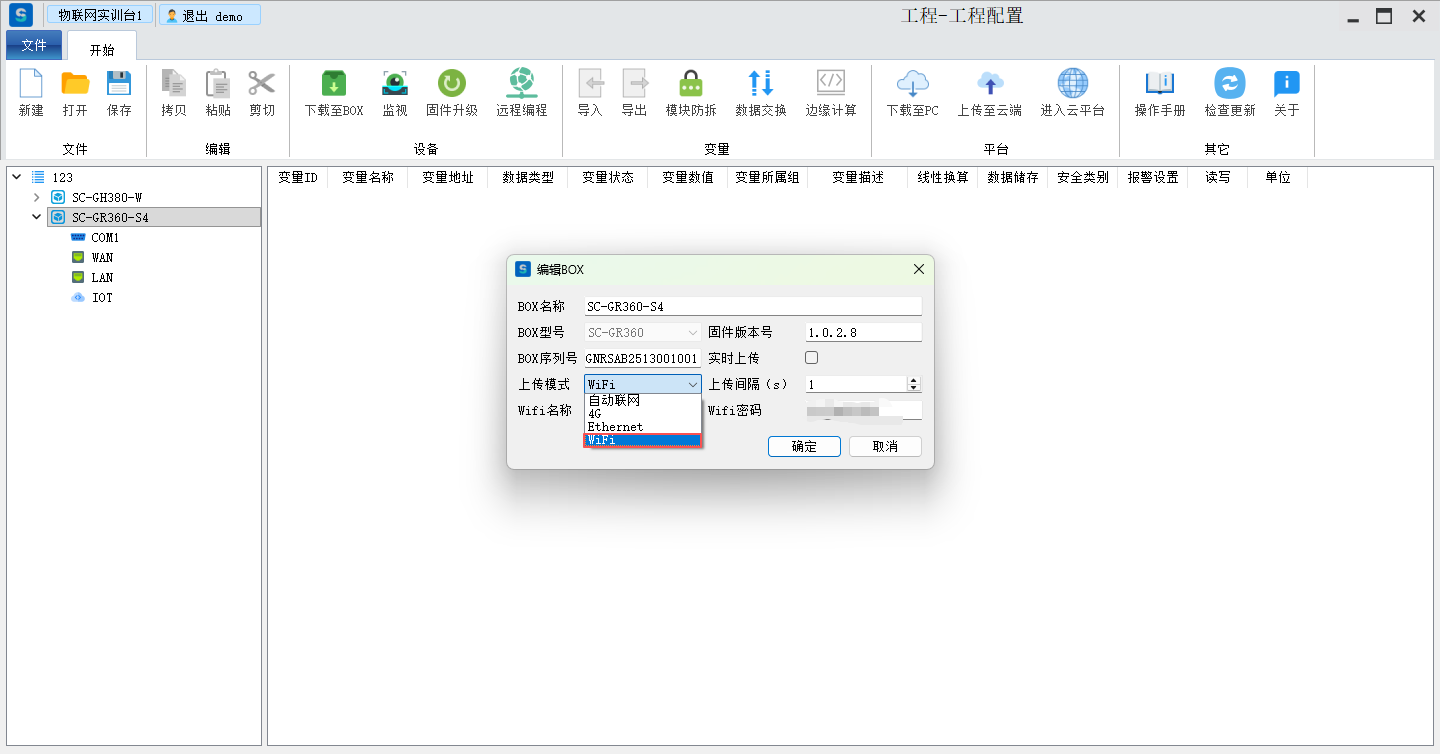The image size is (1440, 754).
Task: Start 固件升级 firmware upgrade
Action: tap(451, 84)
